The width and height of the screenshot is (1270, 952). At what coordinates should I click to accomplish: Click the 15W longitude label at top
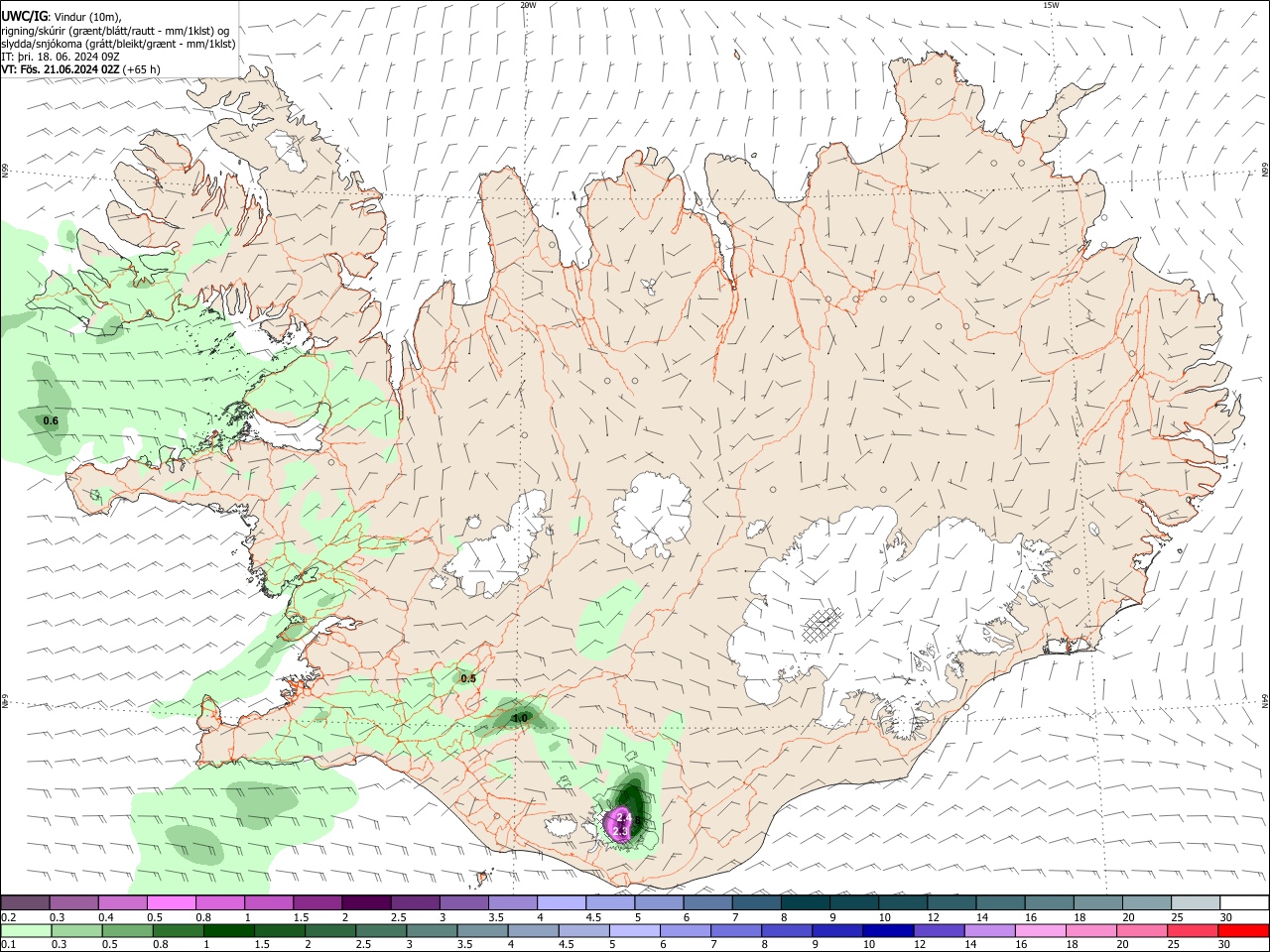click(x=1051, y=5)
